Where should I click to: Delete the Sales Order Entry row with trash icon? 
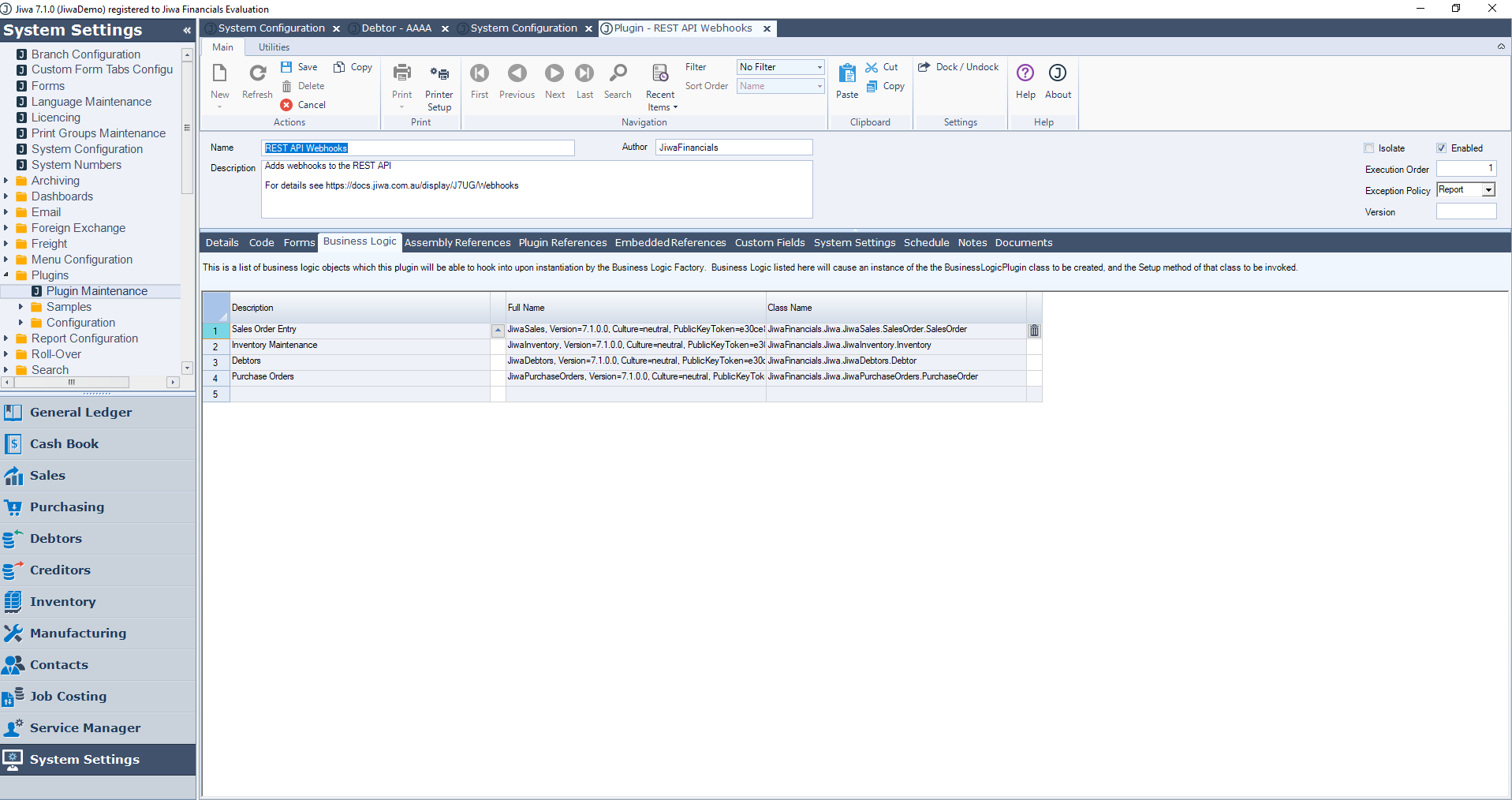[1034, 331]
